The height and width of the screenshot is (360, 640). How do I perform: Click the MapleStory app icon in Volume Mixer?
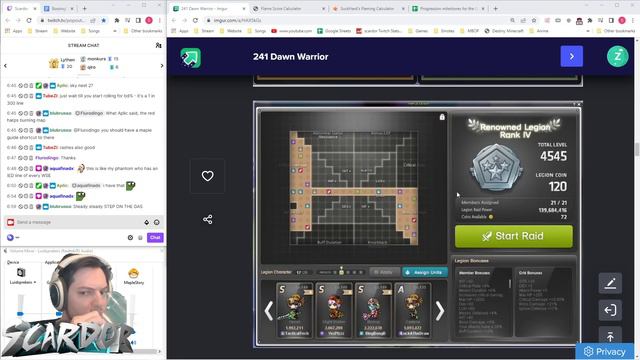pos(133,273)
